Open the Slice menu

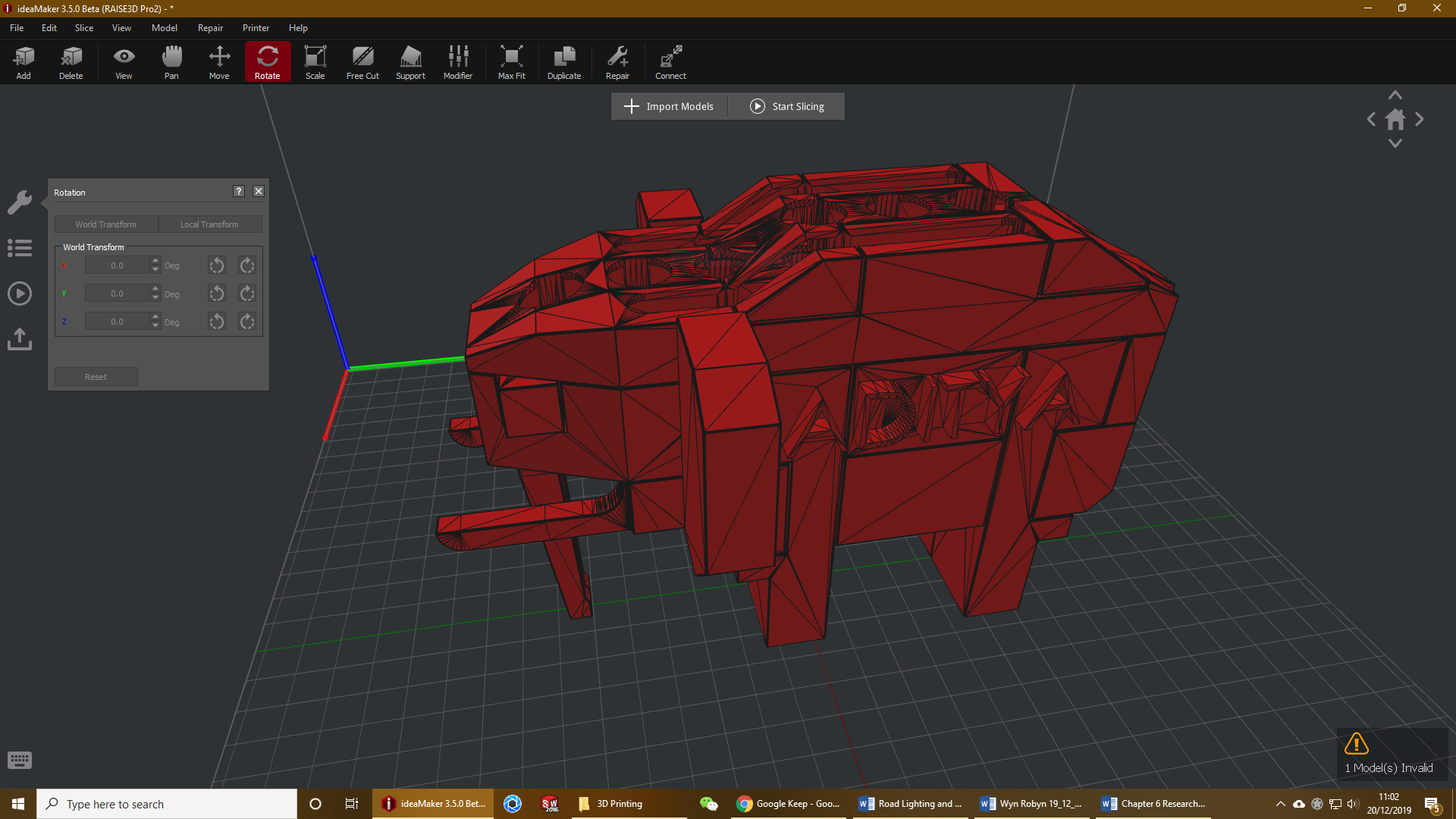coord(84,28)
